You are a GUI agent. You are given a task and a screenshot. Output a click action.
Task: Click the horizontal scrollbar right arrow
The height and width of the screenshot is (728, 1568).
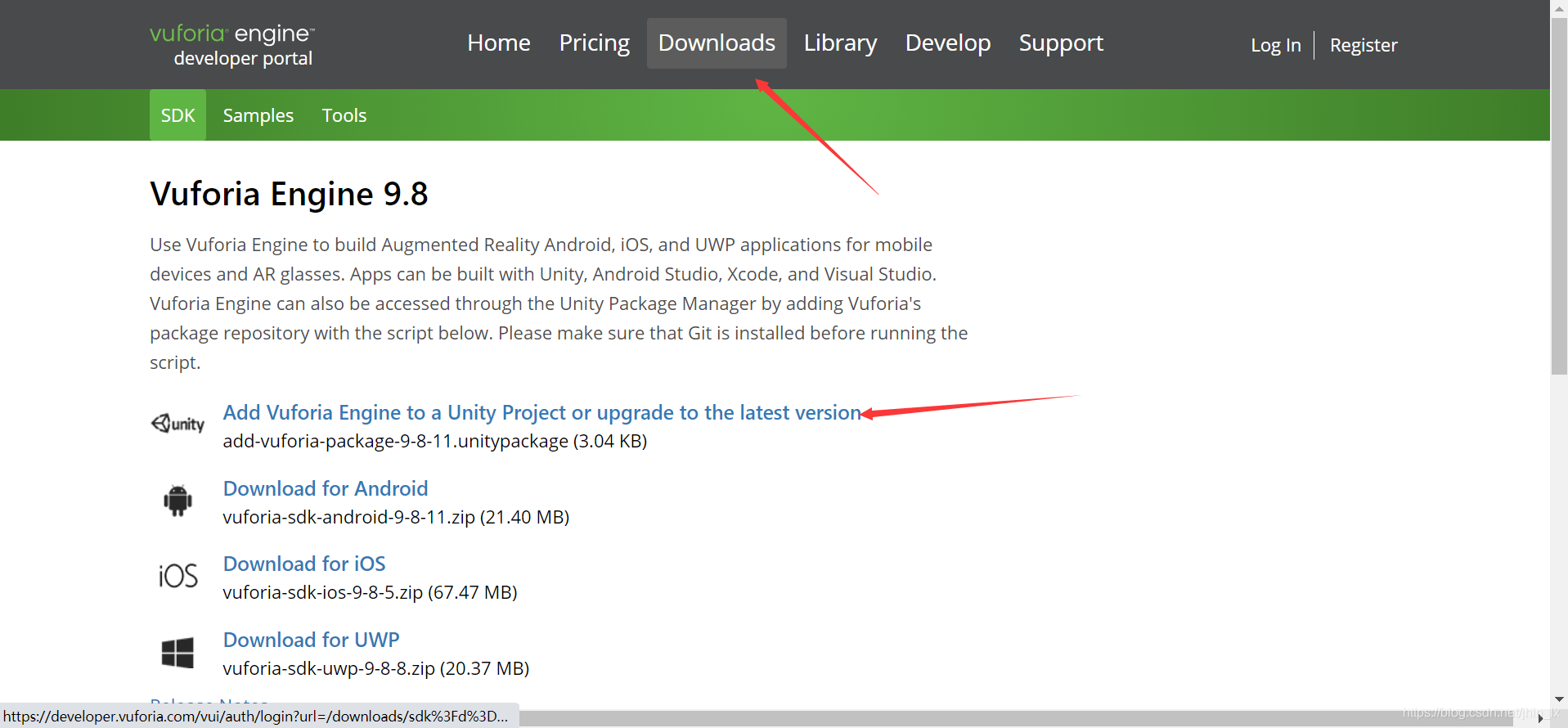click(x=1540, y=718)
